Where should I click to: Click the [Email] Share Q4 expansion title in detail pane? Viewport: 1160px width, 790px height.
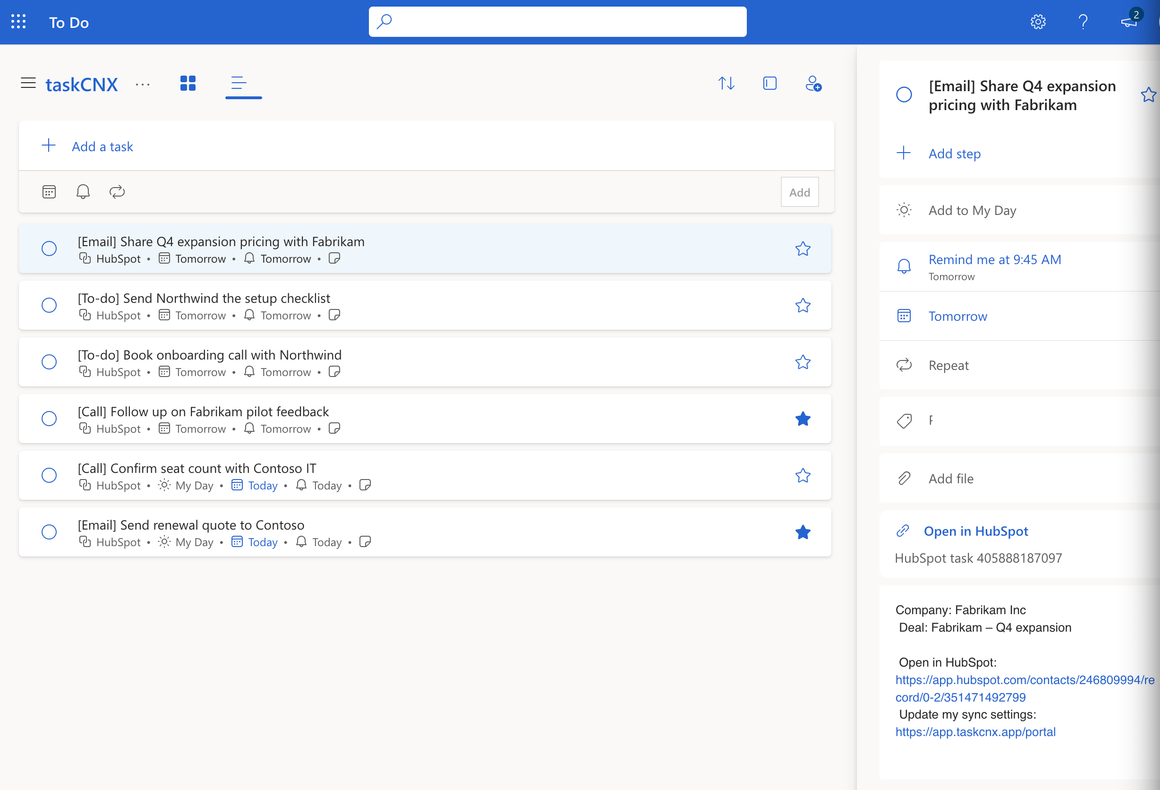(x=1022, y=95)
